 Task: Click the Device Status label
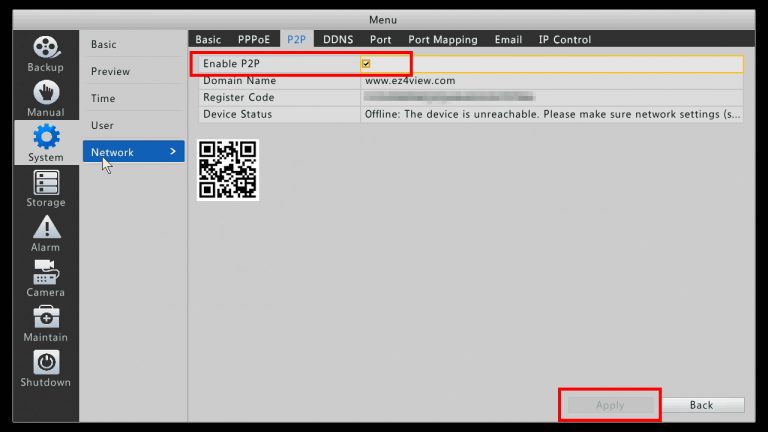click(x=238, y=114)
